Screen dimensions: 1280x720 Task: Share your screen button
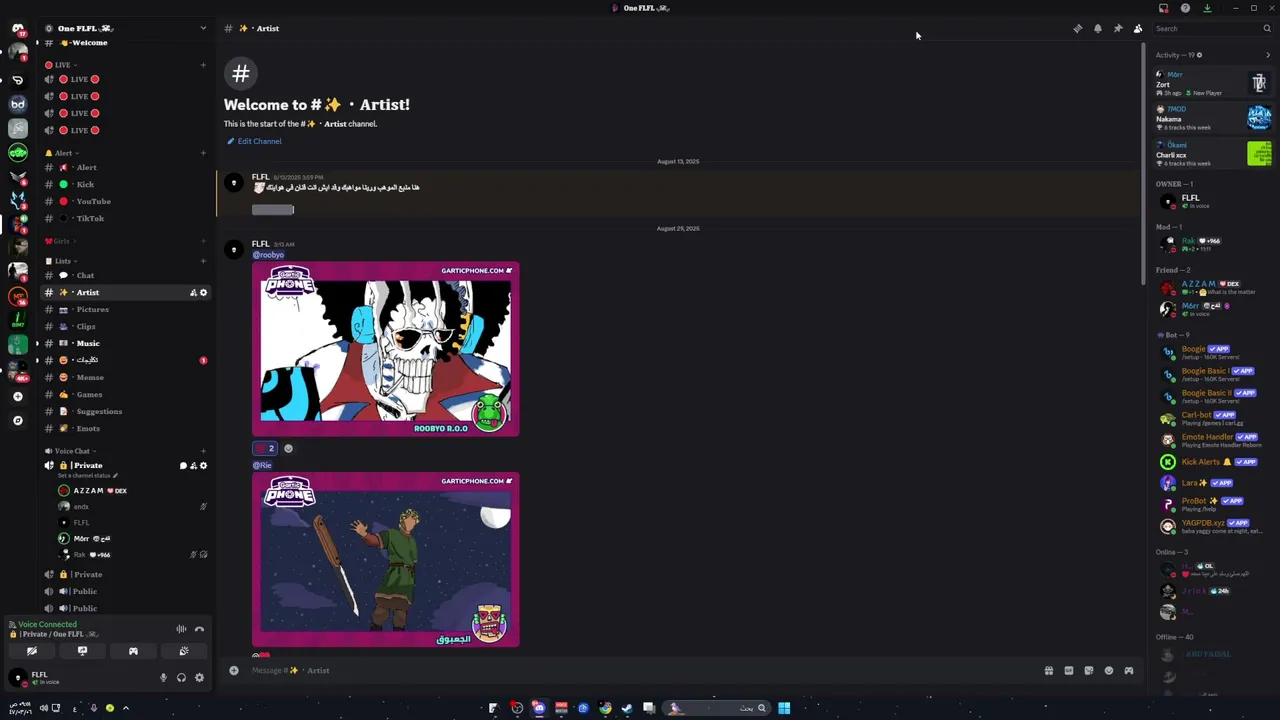click(x=82, y=651)
